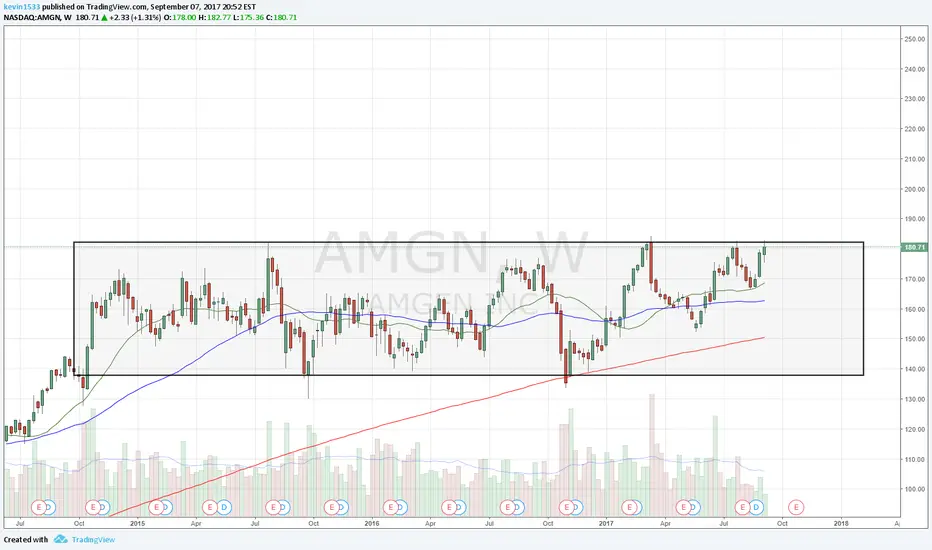
Task: Open dividend marker right of Oct 2016
Action: point(576,507)
